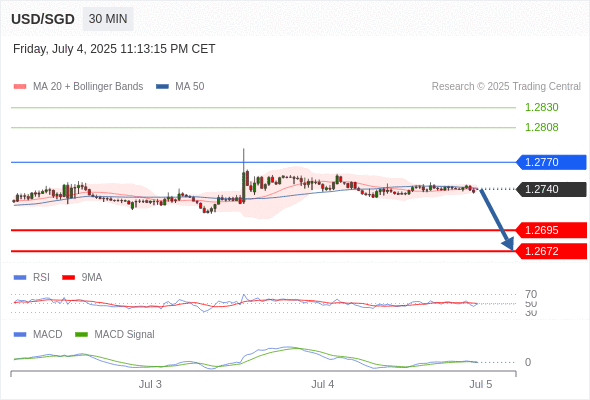Select the 1.2695 red support label

point(551,230)
